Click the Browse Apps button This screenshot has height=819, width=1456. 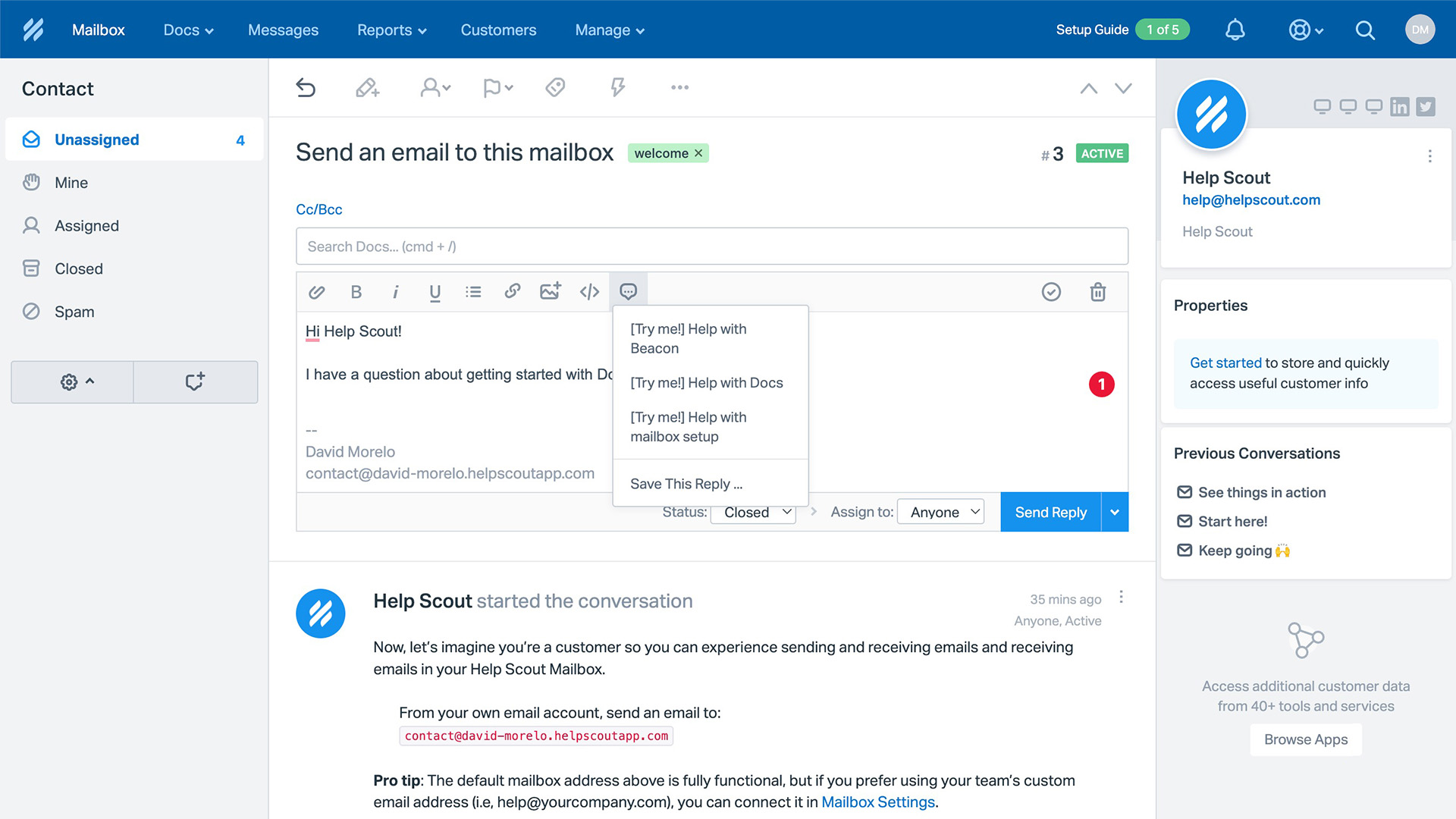pyautogui.click(x=1306, y=739)
